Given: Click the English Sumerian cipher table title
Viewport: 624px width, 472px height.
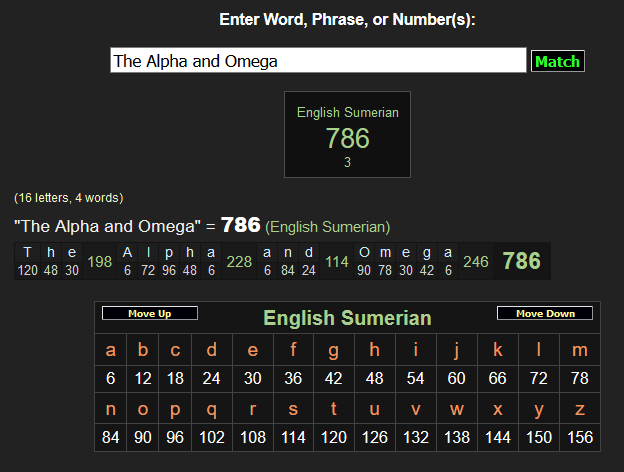Looking at the screenshot, I should click(x=347, y=318).
